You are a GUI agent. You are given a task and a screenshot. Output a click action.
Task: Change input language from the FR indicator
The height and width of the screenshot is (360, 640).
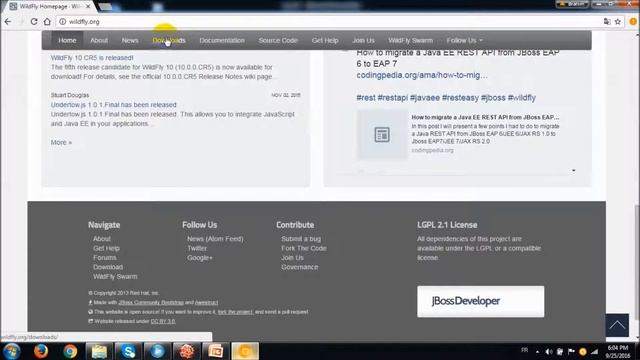pyautogui.click(x=525, y=350)
